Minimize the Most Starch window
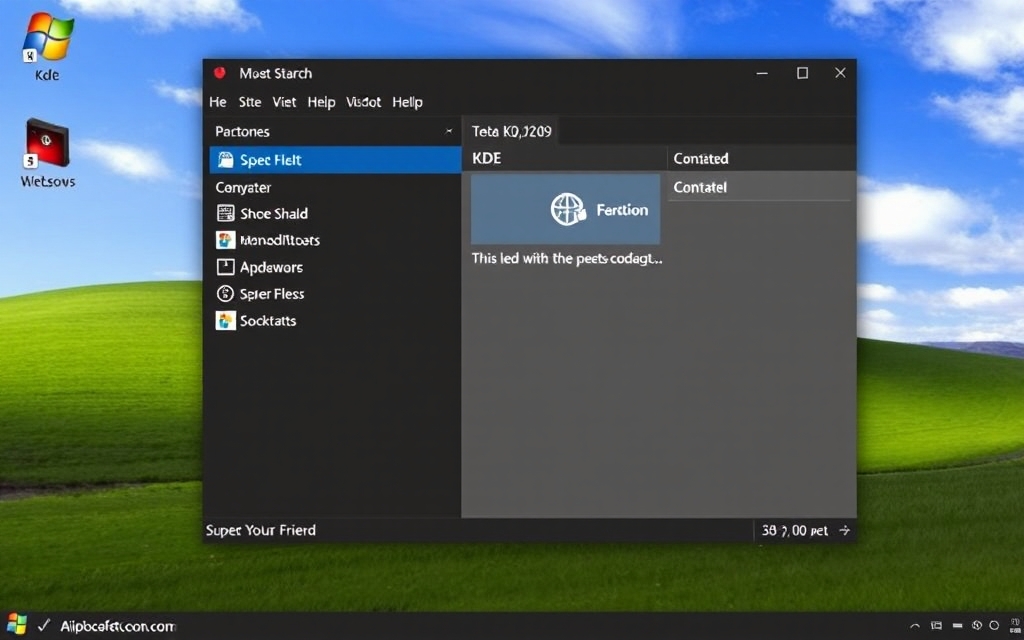The image size is (1024, 640). pyautogui.click(x=762, y=73)
